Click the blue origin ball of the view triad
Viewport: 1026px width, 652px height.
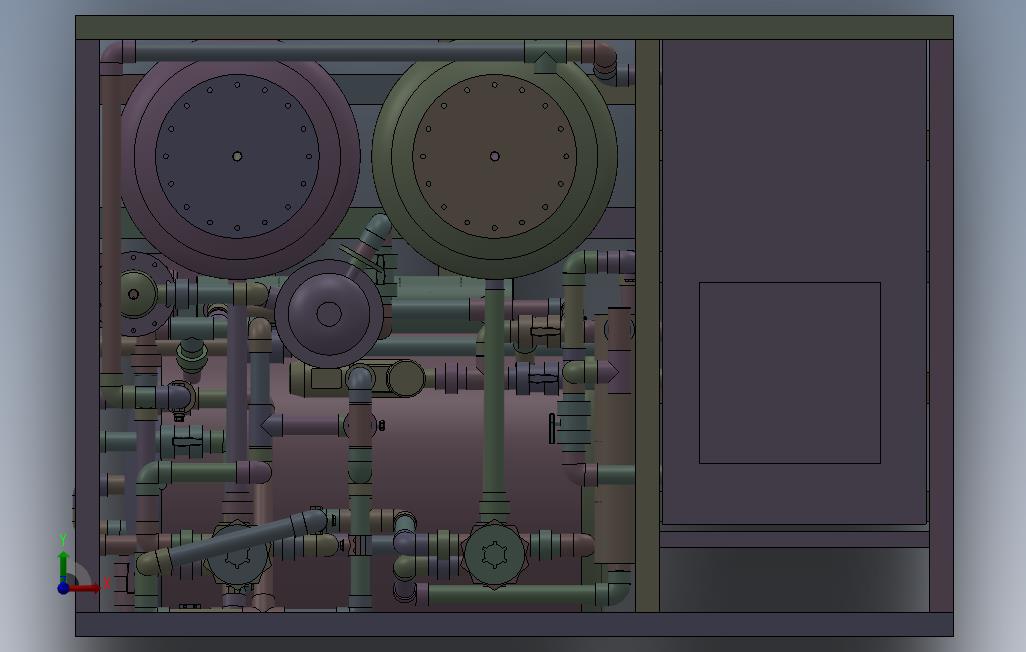tap(63, 588)
